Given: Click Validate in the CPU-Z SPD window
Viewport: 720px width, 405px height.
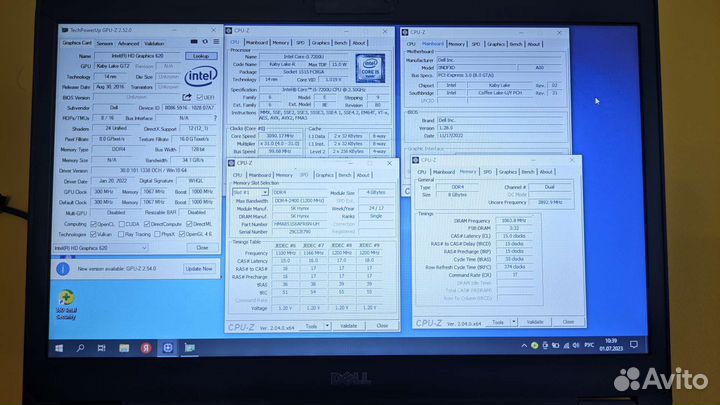Looking at the screenshot, I should coord(349,326).
